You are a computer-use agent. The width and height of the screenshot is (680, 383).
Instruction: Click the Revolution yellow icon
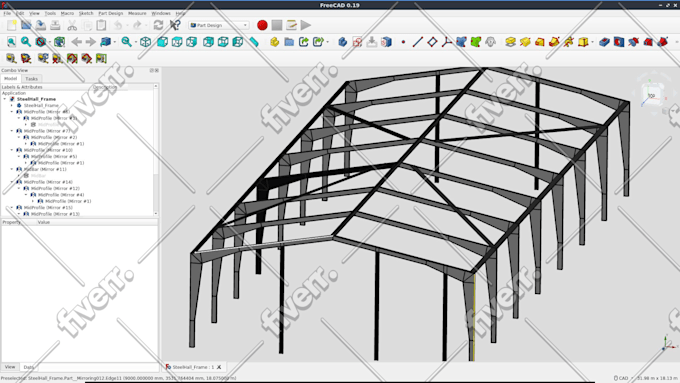pos(525,42)
